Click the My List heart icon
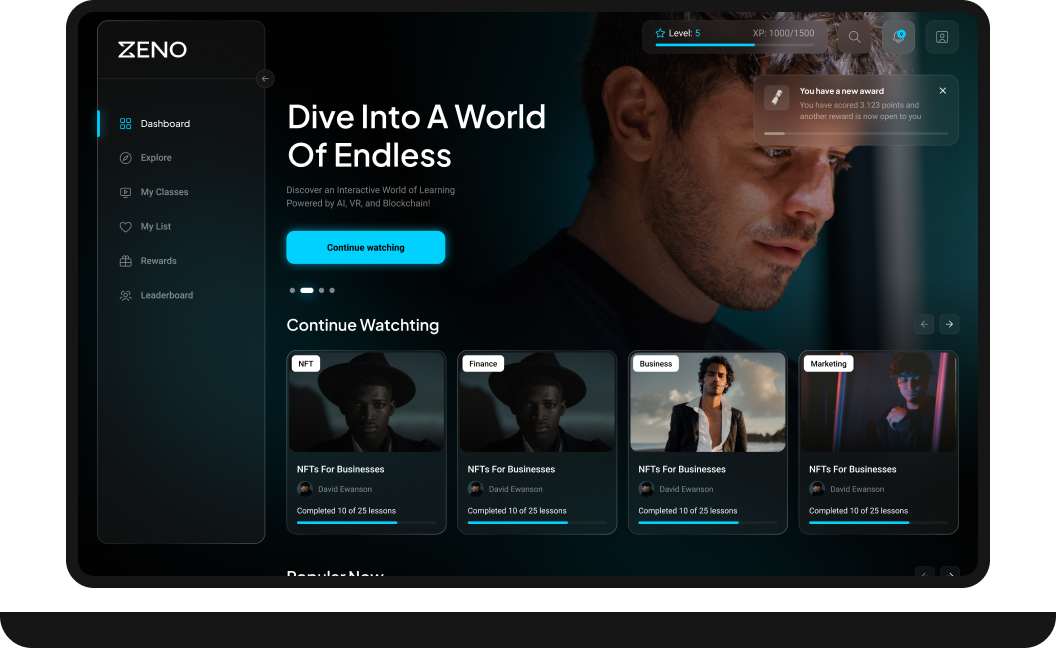This screenshot has height=648, width=1056. click(126, 227)
